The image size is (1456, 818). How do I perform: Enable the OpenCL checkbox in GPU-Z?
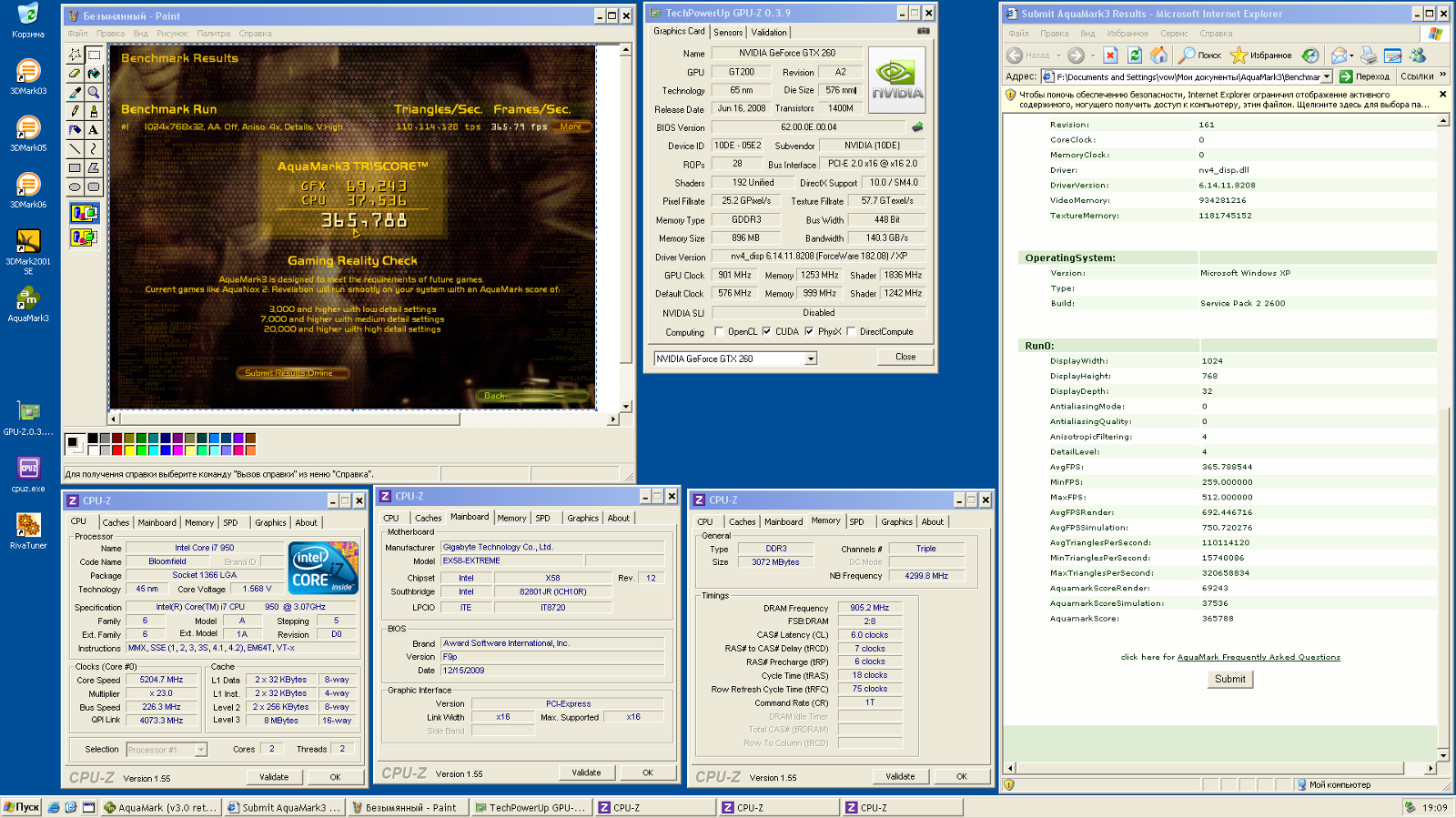(x=719, y=331)
